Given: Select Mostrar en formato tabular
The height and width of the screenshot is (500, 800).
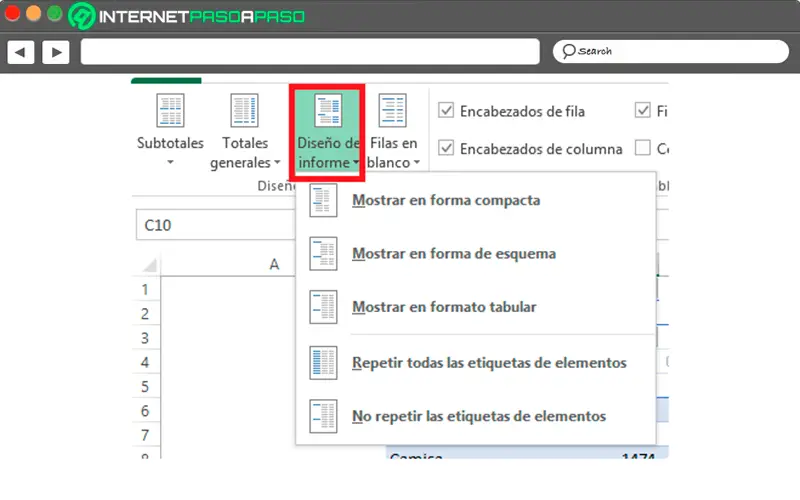Looking at the screenshot, I should click(x=476, y=307).
